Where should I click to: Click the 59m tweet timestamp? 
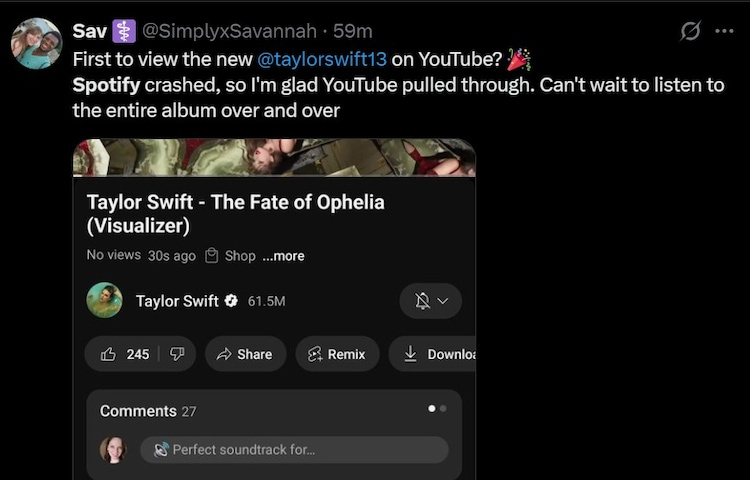point(352,31)
